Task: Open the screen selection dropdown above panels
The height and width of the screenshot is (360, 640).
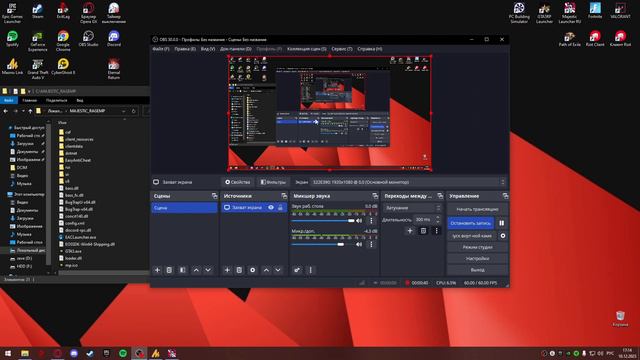Action: pyautogui.click(x=408, y=182)
